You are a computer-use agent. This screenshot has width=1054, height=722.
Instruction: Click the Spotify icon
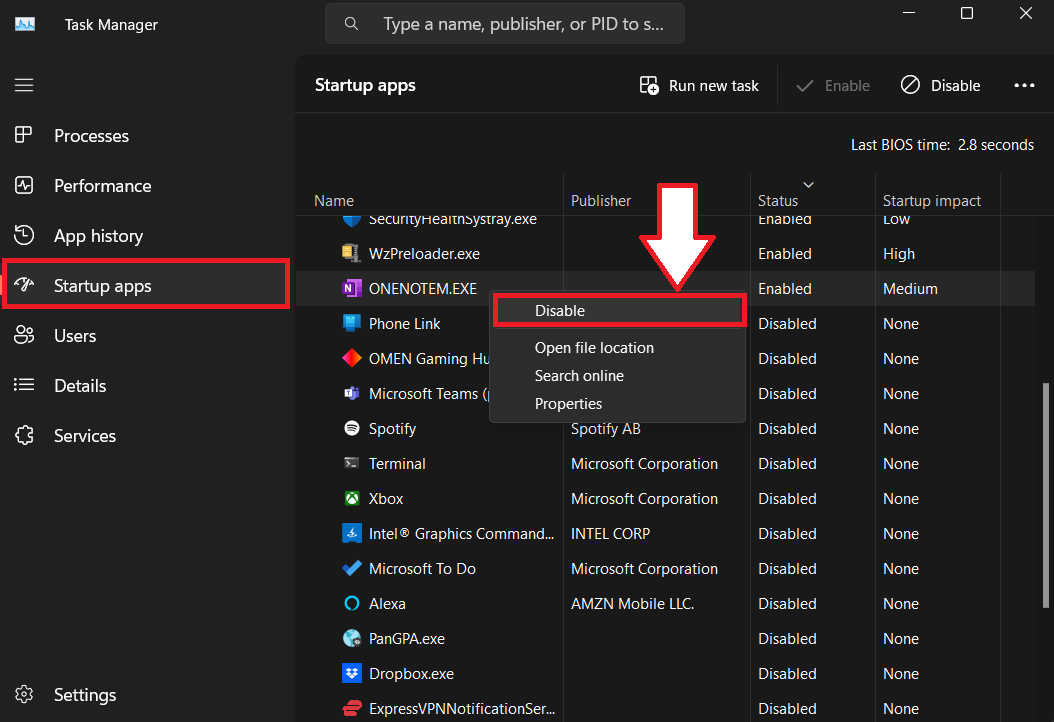[352, 428]
